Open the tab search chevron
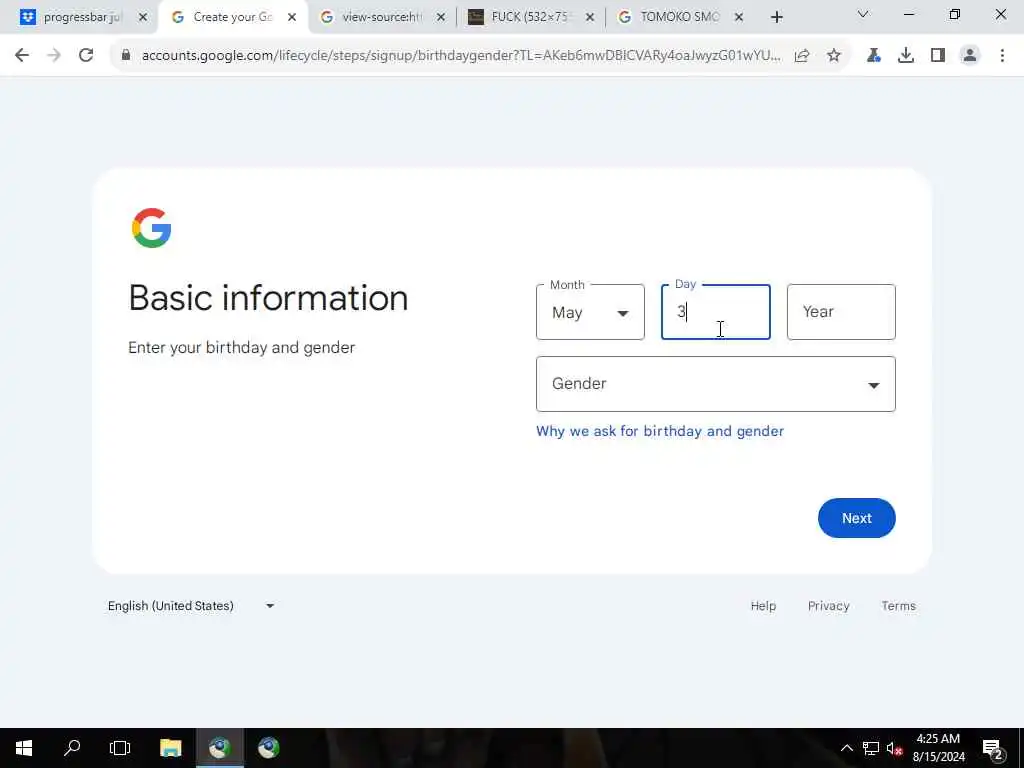Viewport: 1024px width, 768px height. (863, 14)
